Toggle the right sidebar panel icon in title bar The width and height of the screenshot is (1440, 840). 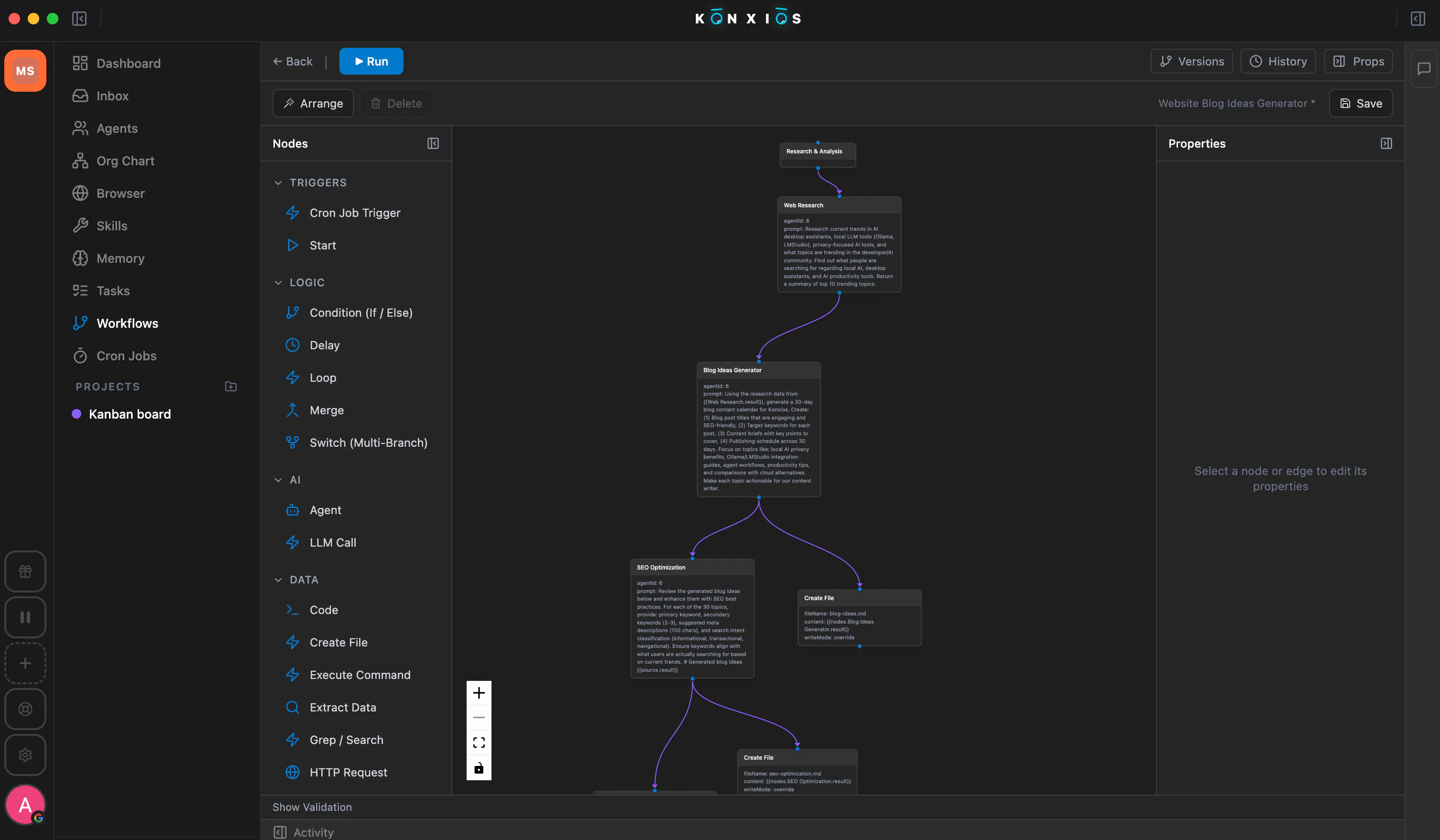(x=1418, y=19)
